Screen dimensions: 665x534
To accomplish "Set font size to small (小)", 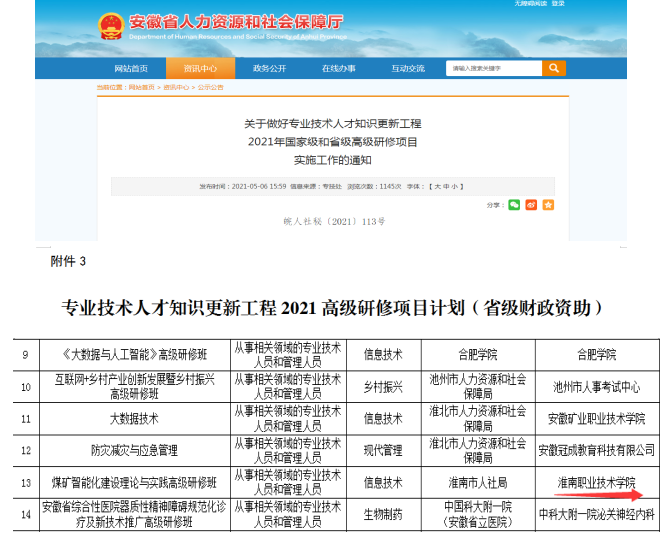I will point(456,186).
